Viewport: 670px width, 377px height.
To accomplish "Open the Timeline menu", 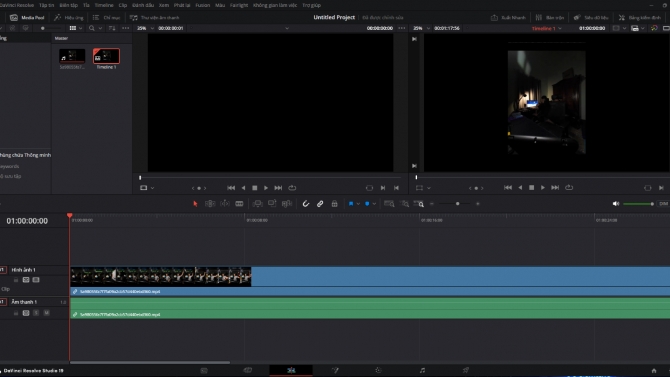I will (104, 5).
